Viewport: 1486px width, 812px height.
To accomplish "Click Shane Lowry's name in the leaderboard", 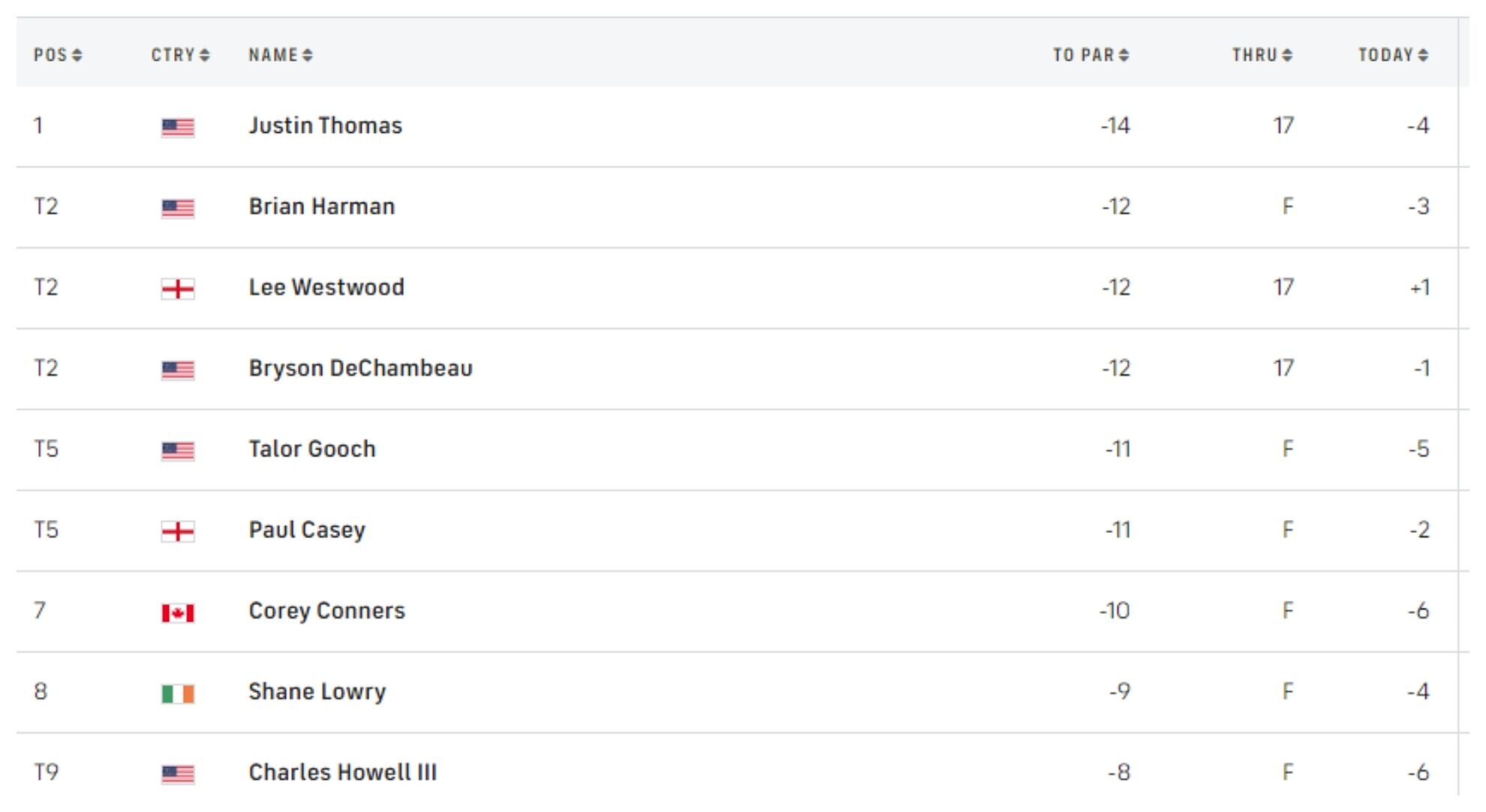I will [317, 691].
